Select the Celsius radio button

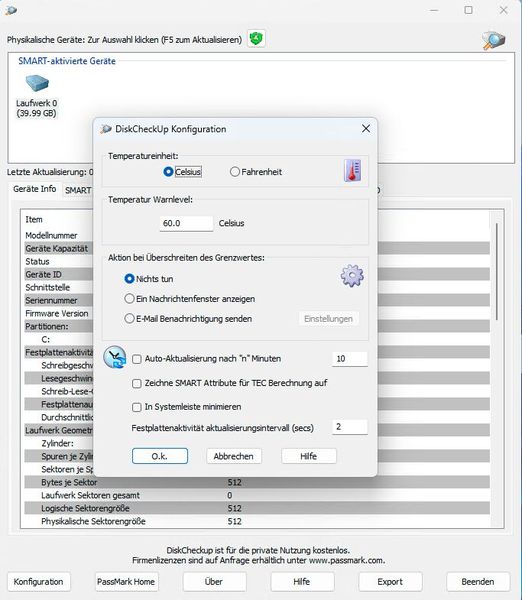(x=168, y=172)
